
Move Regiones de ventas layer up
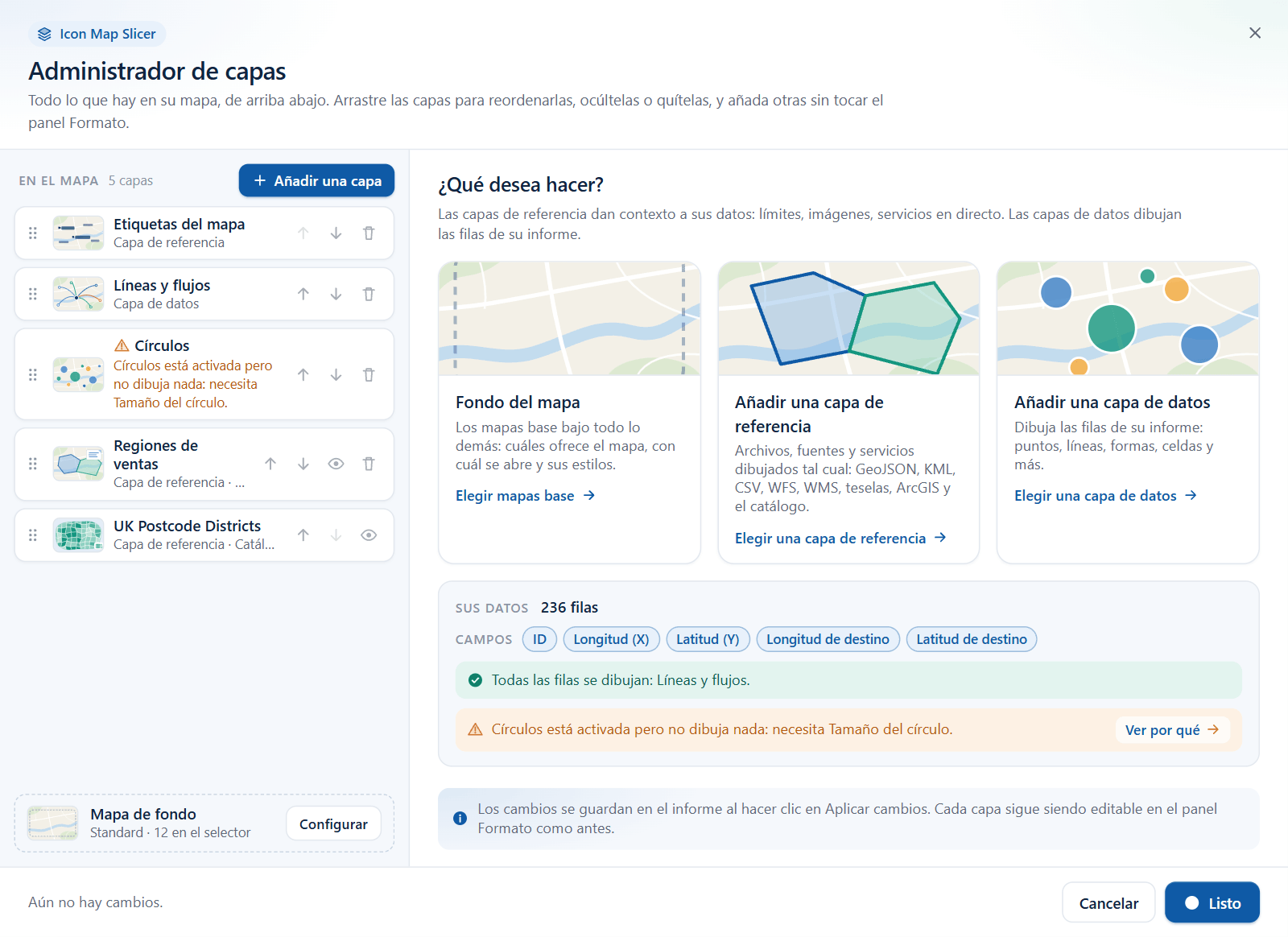270,464
